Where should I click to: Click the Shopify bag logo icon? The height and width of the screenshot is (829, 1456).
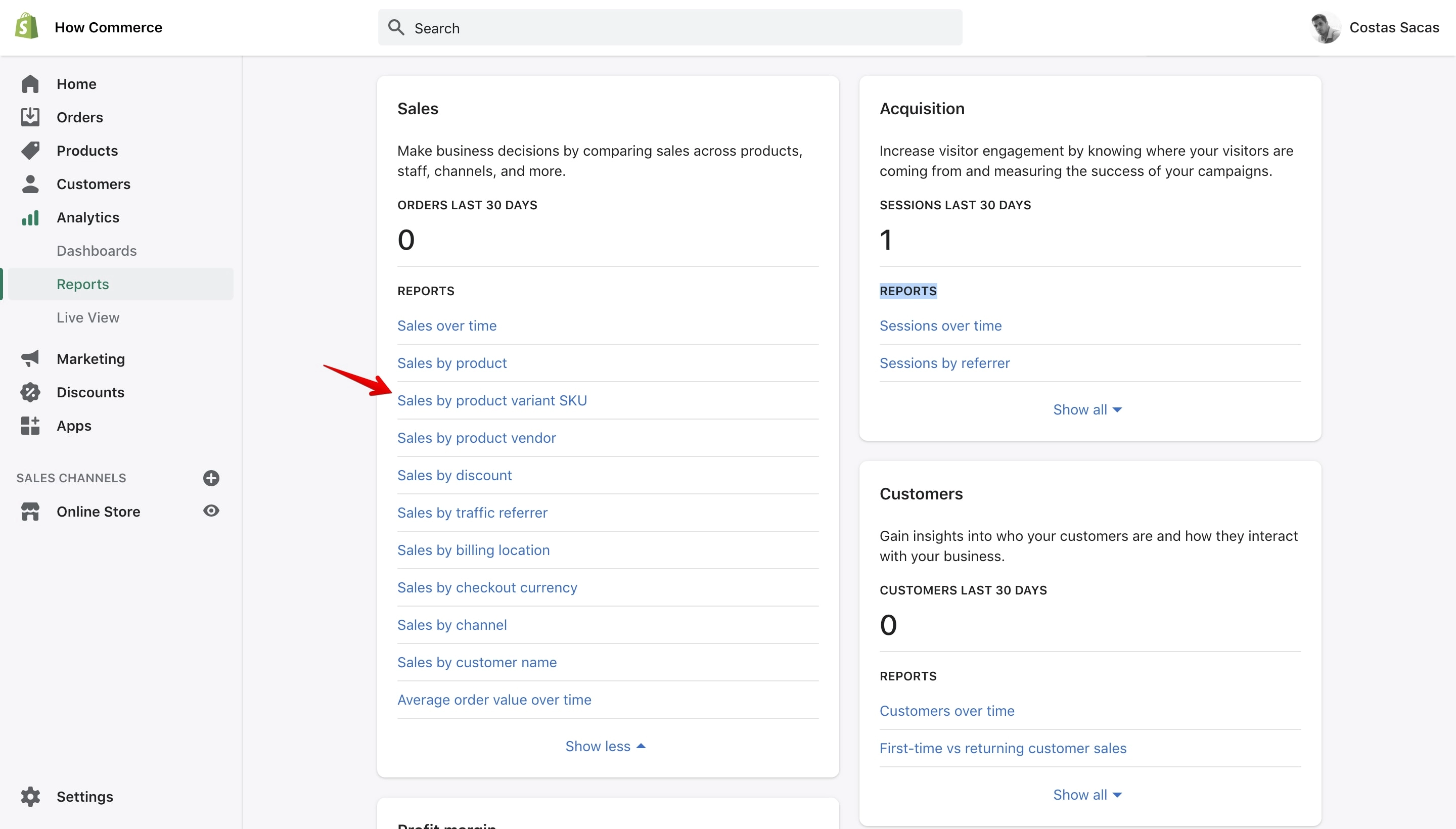coord(26,27)
